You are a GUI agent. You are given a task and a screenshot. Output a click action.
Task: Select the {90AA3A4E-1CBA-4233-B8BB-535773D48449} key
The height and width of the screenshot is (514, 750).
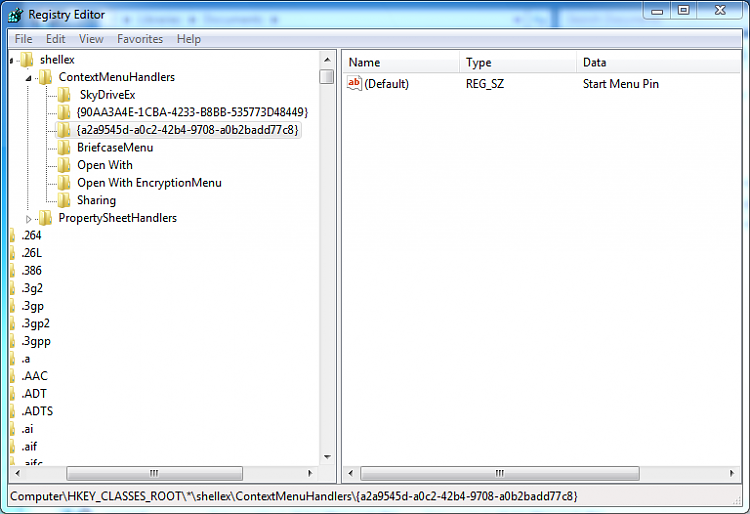[x=192, y=112]
